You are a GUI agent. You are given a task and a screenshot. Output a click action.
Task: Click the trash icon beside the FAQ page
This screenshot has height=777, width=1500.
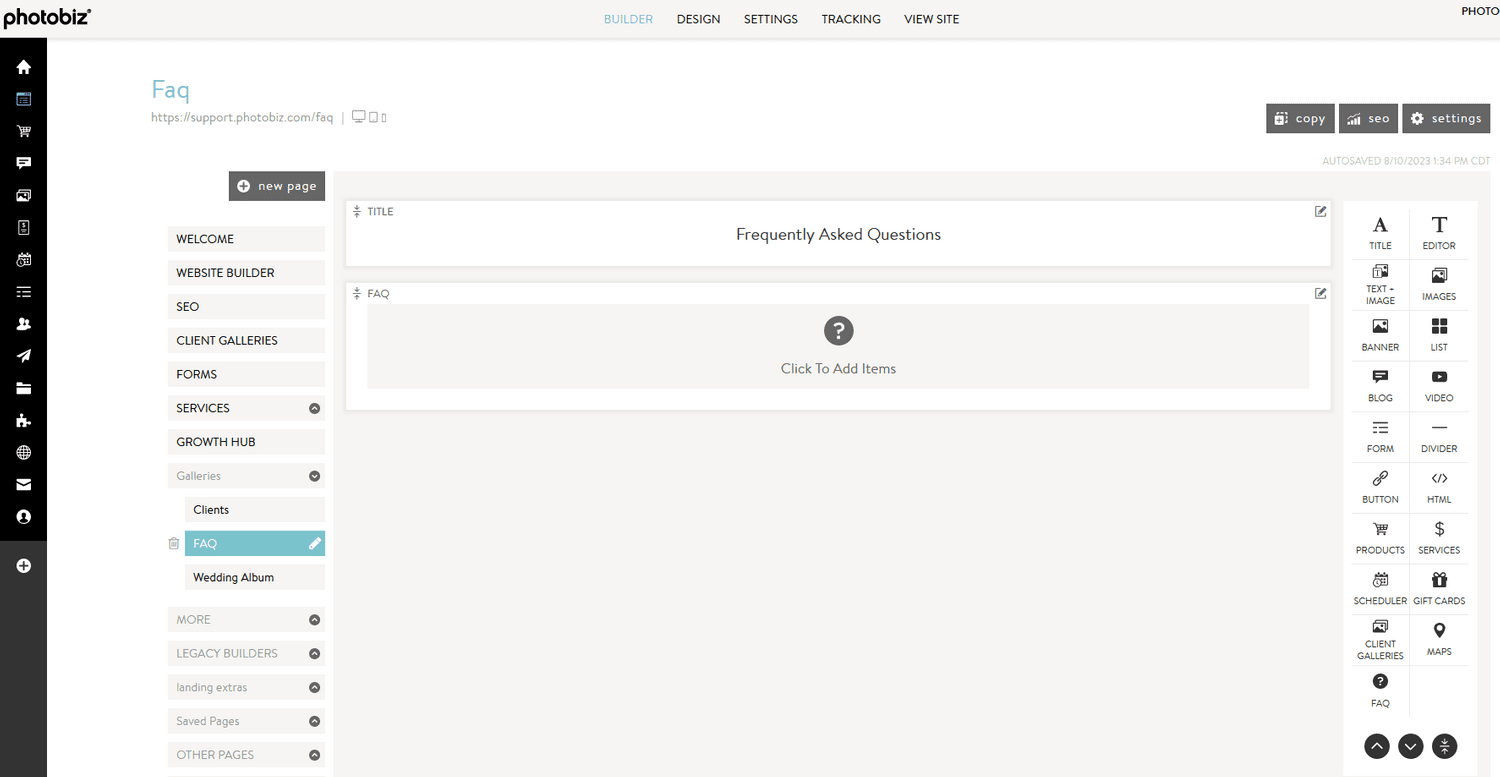173,543
